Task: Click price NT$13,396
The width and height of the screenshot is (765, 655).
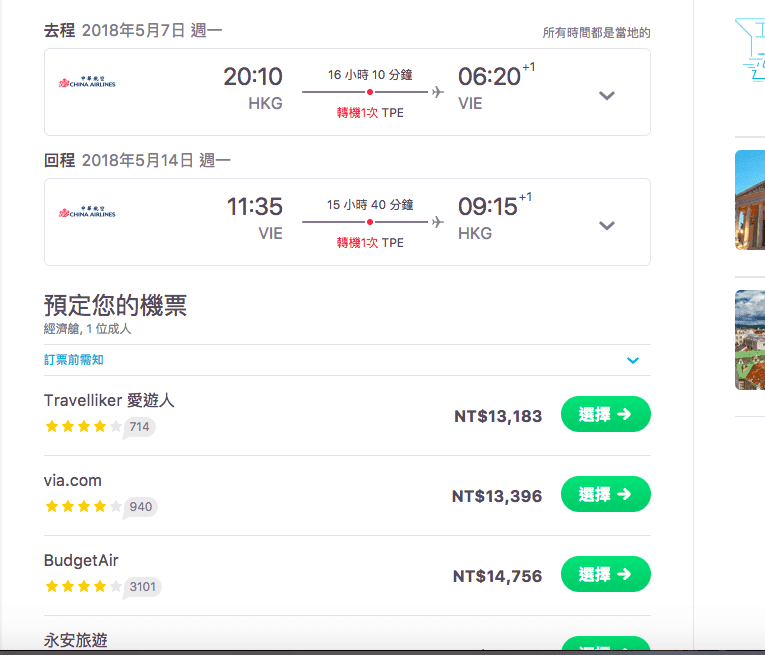Action: tap(497, 496)
